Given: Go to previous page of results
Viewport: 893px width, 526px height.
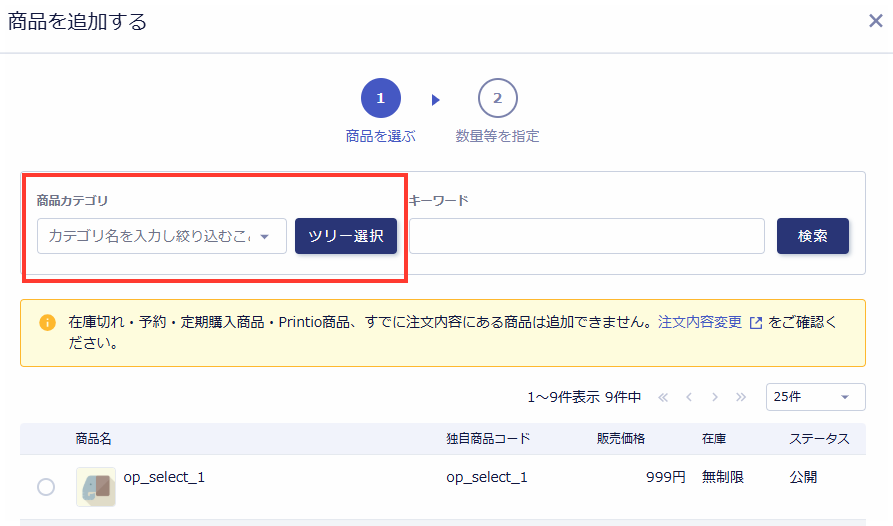Looking at the screenshot, I should click(689, 397).
